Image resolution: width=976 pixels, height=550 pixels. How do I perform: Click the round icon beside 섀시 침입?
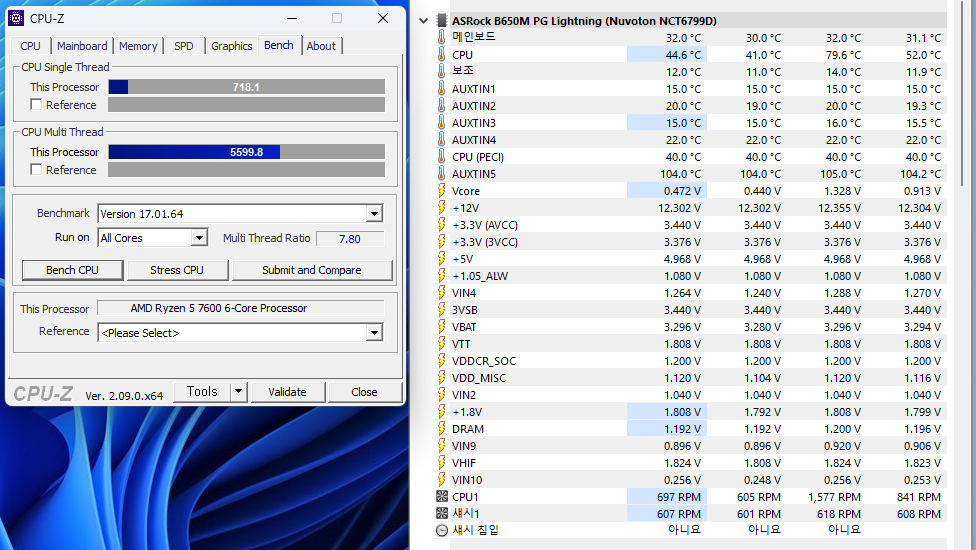point(442,530)
